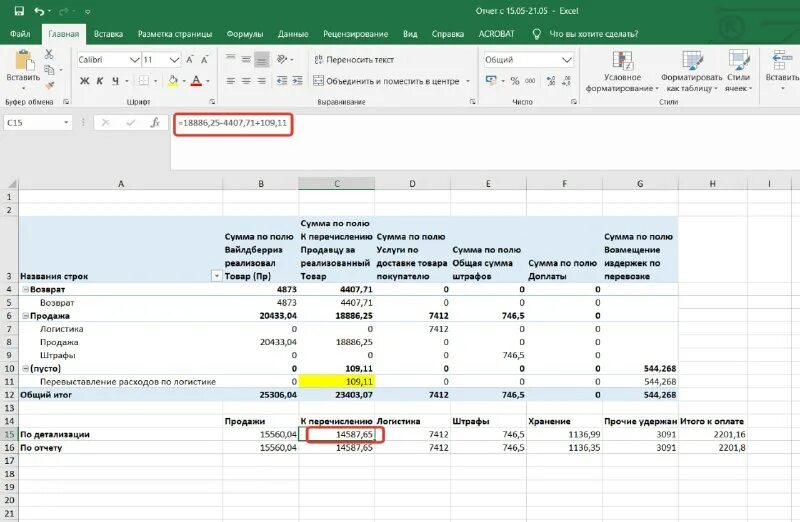Viewport: 800px width, 522px height.
Task: Open Названия строк filter dropdown
Action: coord(216,276)
